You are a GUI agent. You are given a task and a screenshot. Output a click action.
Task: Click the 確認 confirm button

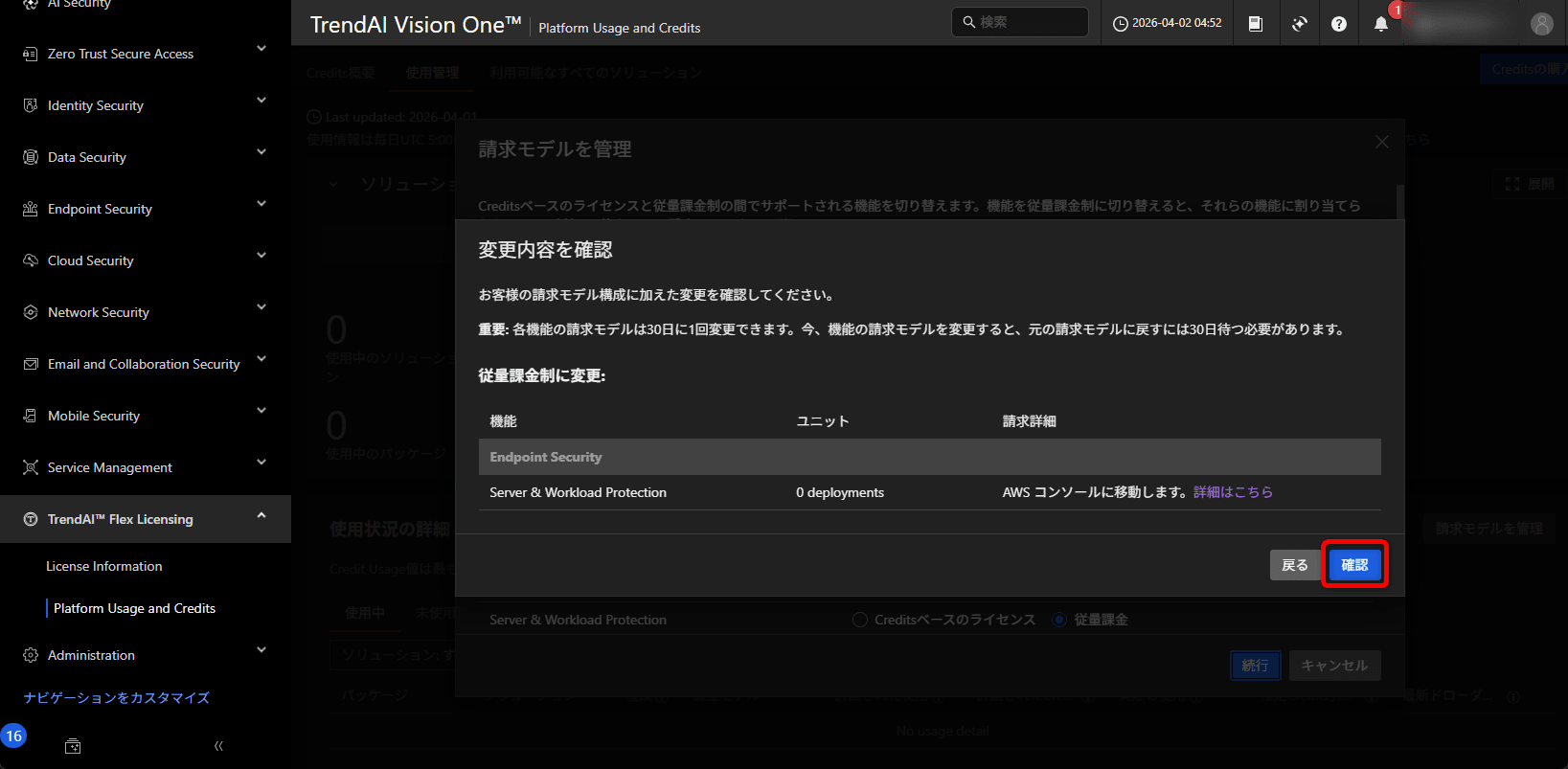click(x=1354, y=565)
